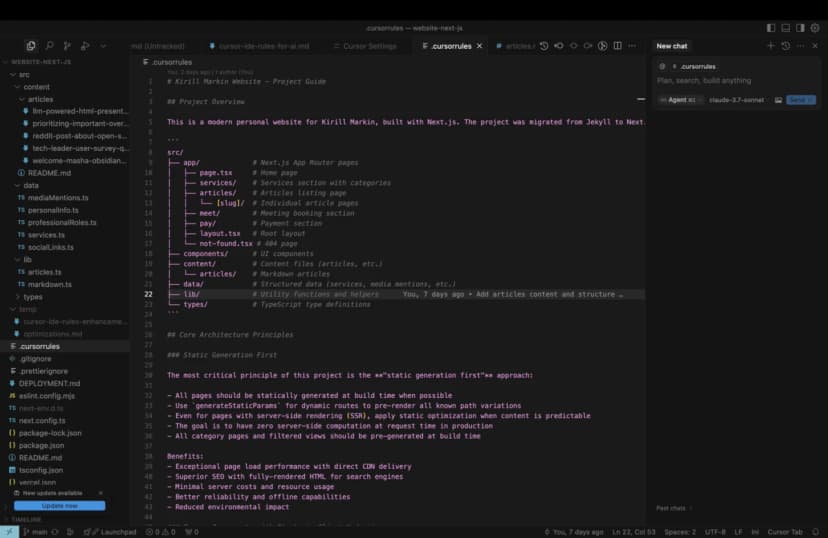828x538 pixels.
Task: Toggle the bottom panel layout button
Action: pyautogui.click(x=786, y=28)
